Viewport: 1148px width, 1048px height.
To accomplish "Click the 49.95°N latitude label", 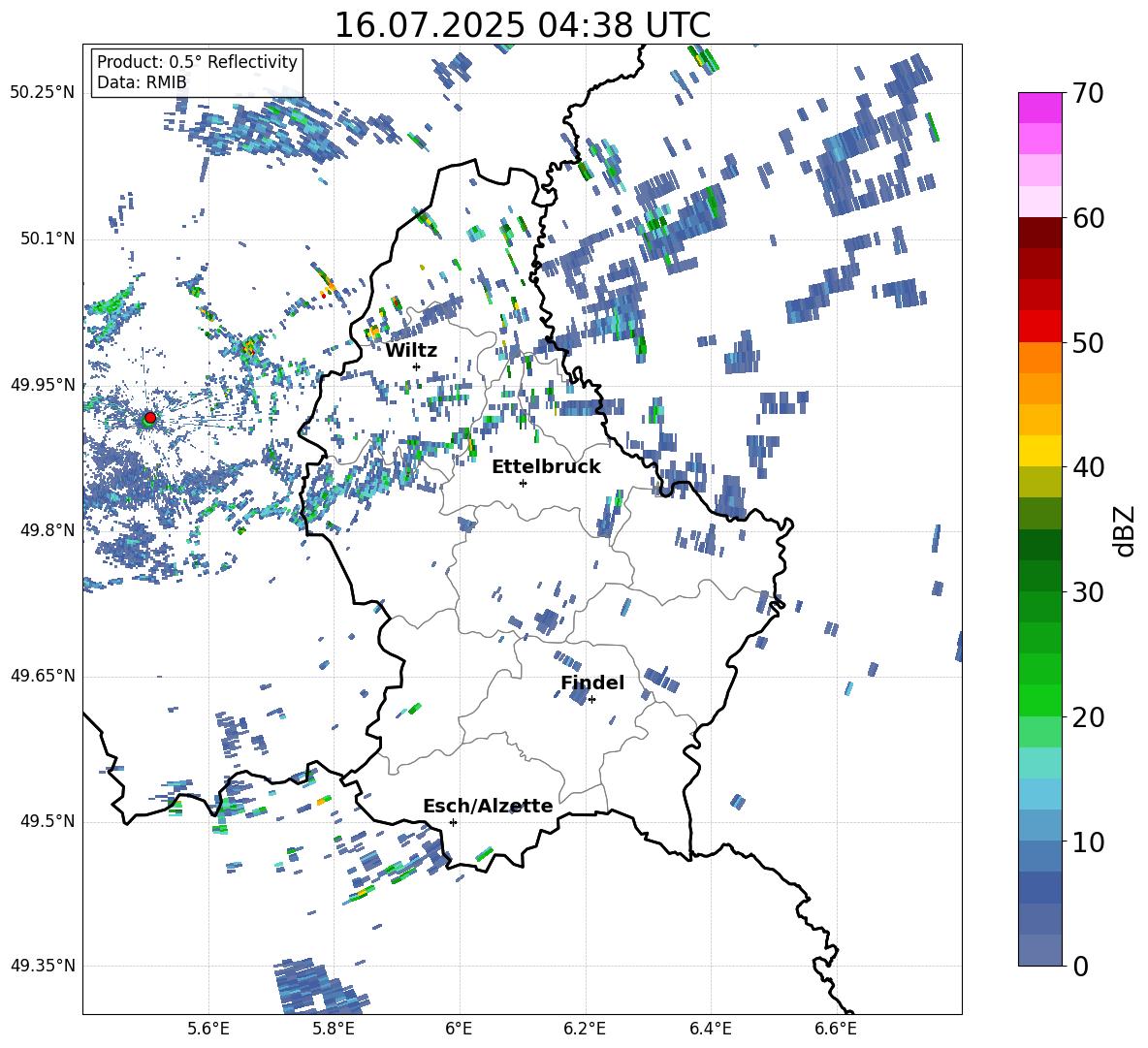I will click(43, 385).
